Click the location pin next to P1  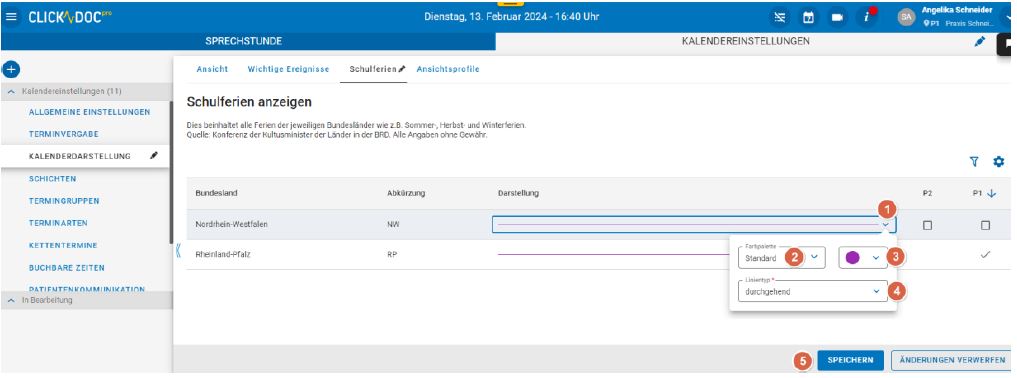coord(926,23)
